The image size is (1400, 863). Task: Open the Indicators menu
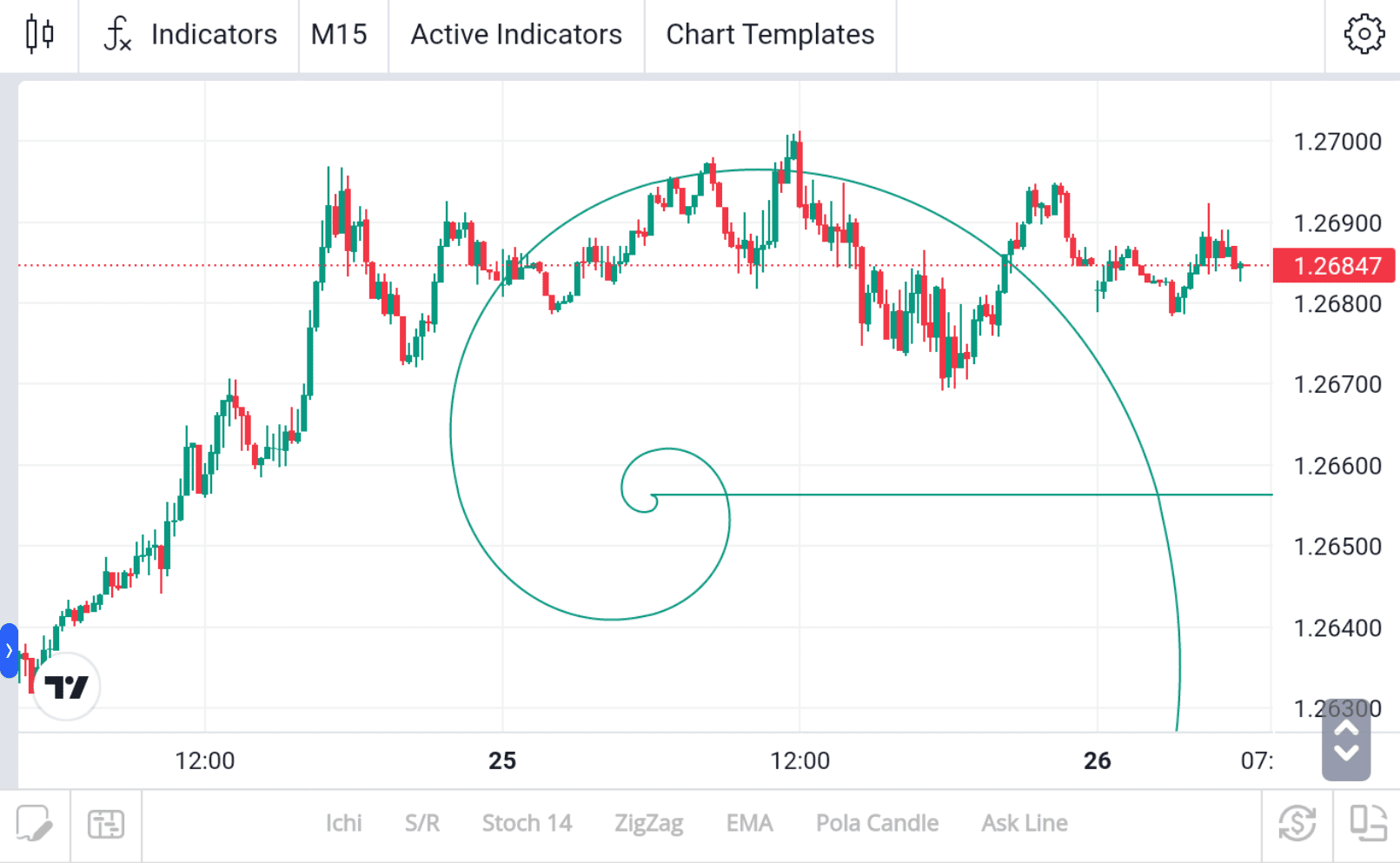tap(190, 35)
